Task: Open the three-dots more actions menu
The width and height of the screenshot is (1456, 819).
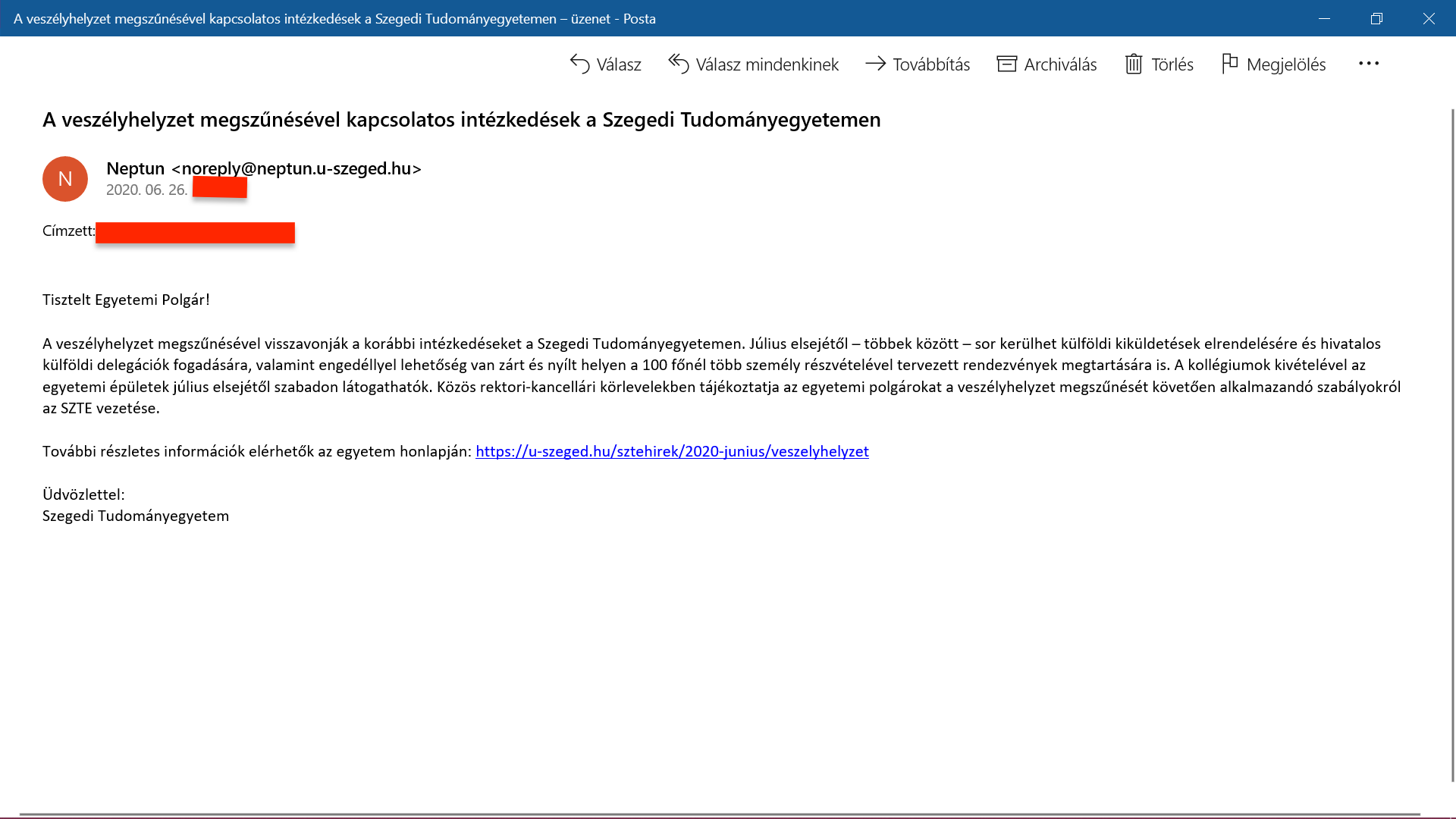Action: pyautogui.click(x=1368, y=64)
